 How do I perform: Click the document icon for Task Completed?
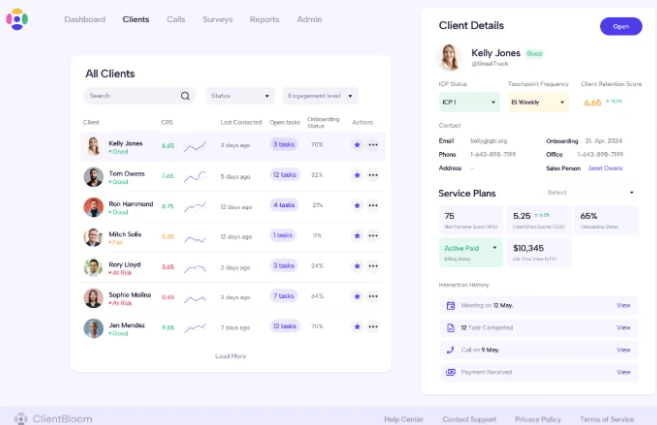pyautogui.click(x=450, y=328)
